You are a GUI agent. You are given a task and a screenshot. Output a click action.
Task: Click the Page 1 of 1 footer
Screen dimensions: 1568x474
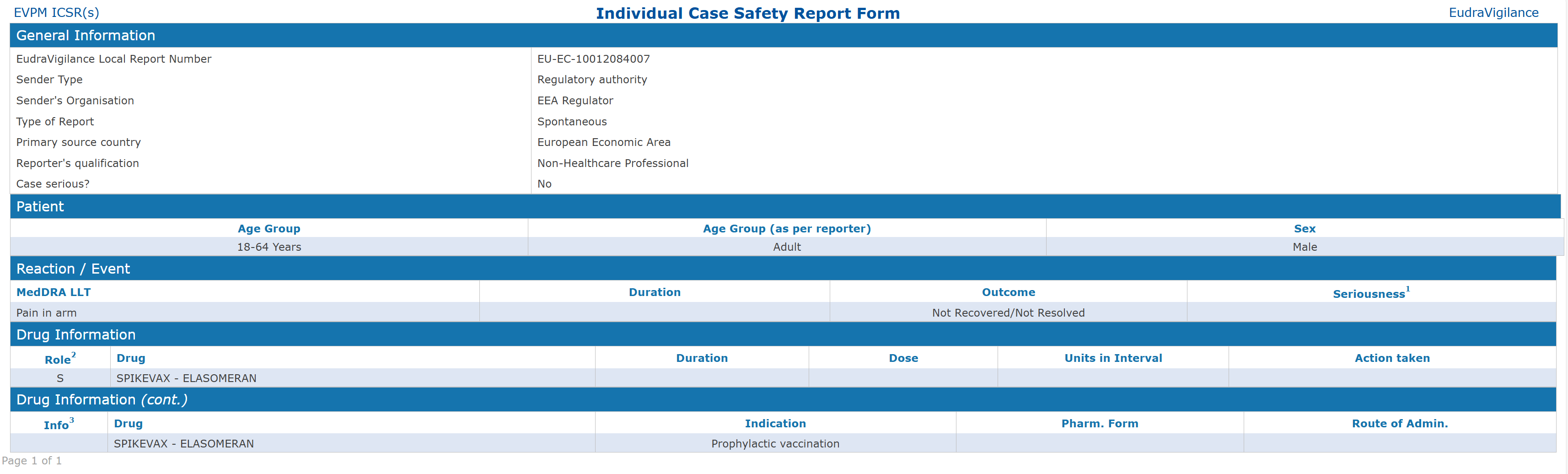pos(32,461)
